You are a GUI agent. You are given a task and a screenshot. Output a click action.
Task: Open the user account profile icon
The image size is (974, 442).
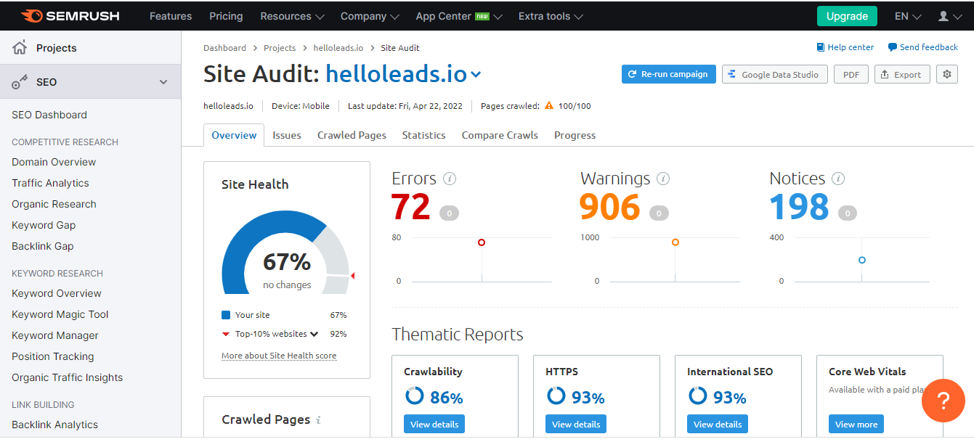tap(944, 16)
